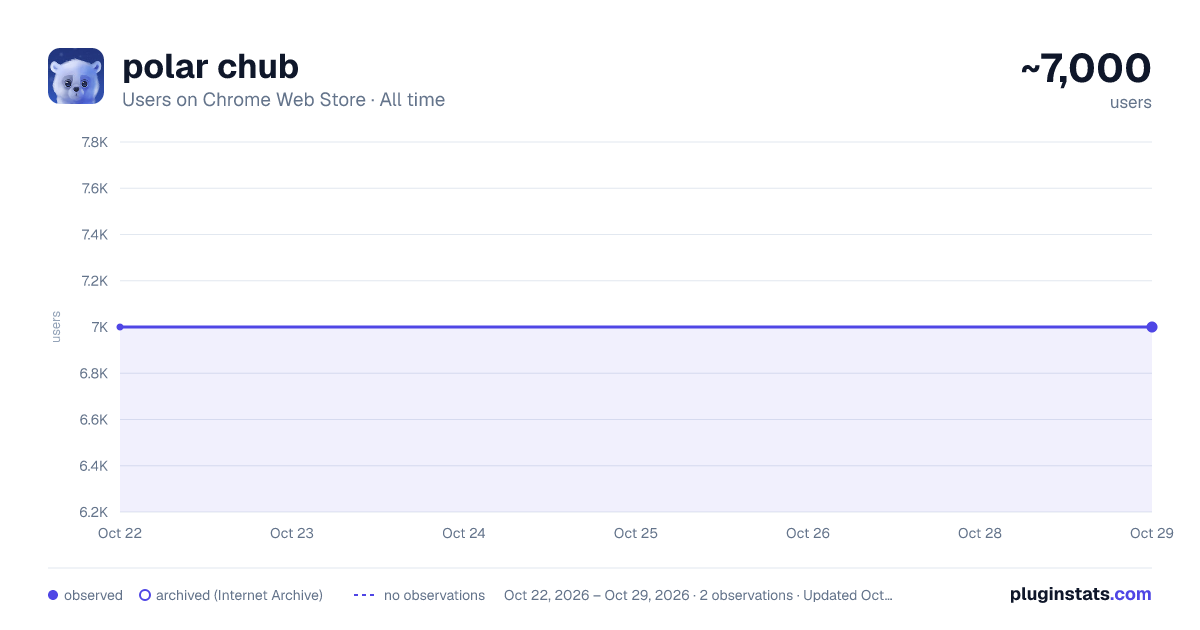Click the polar chub bear icon

click(x=76, y=76)
